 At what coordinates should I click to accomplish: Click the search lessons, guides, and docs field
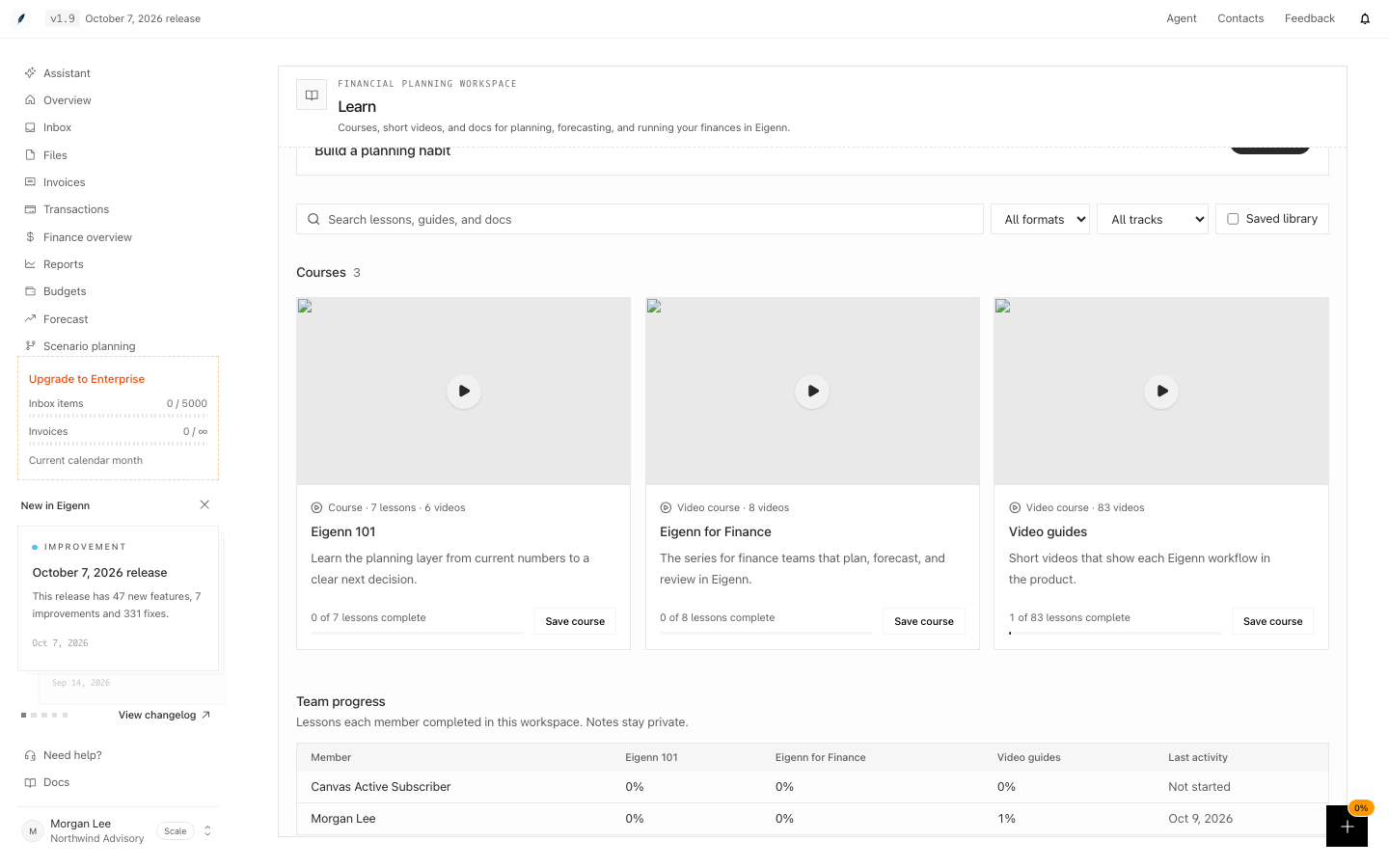click(x=640, y=219)
